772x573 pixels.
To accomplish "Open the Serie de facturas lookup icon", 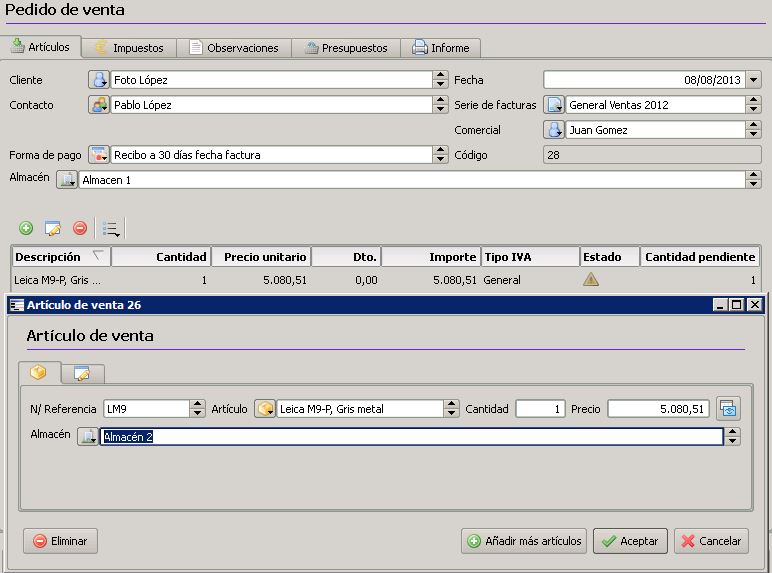I will (554, 105).
